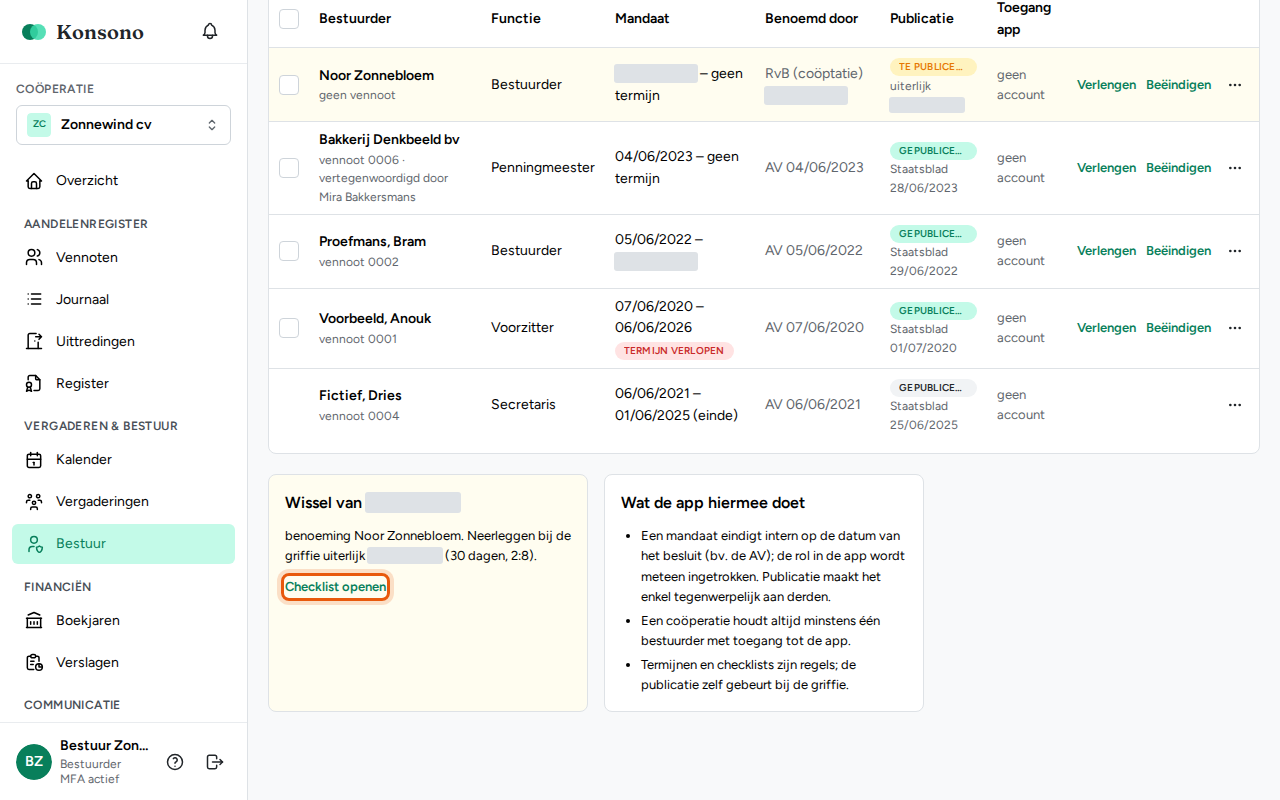Image resolution: width=1280 pixels, height=800 pixels.
Task: Tick the checkbox for Noor Zonnebloem
Action: 289,85
